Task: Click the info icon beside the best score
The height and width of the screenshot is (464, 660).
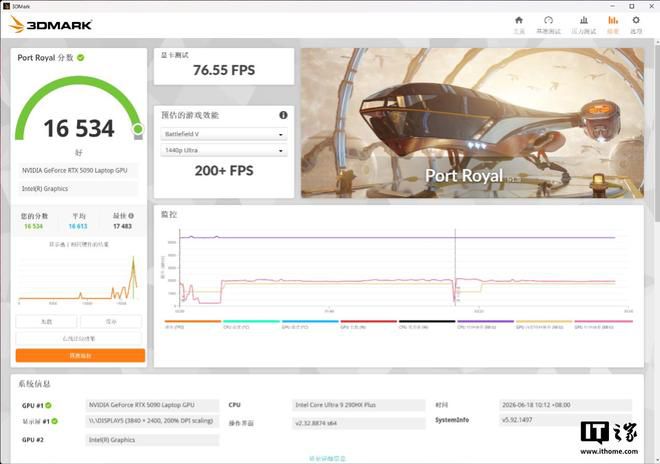Action: click(131, 216)
